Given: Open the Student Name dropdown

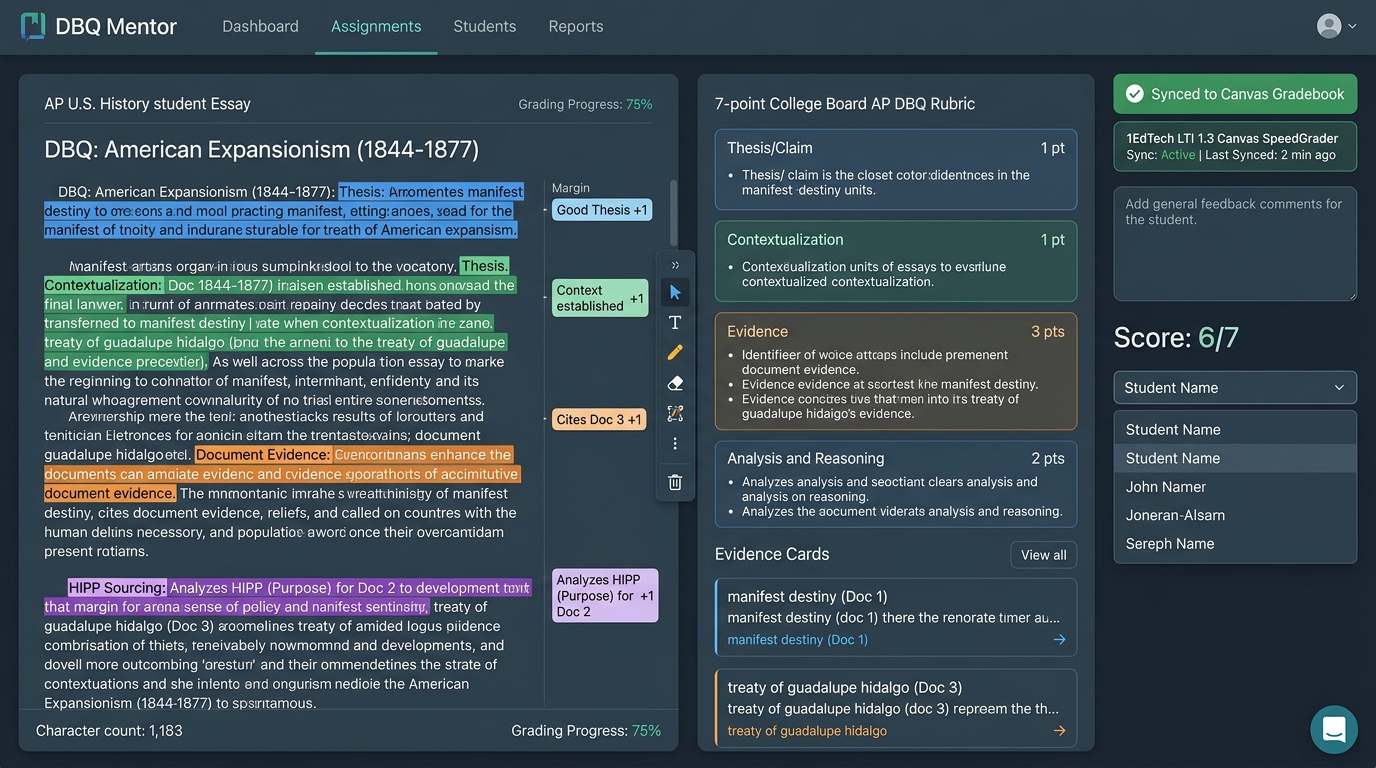Looking at the screenshot, I should [x=1235, y=388].
